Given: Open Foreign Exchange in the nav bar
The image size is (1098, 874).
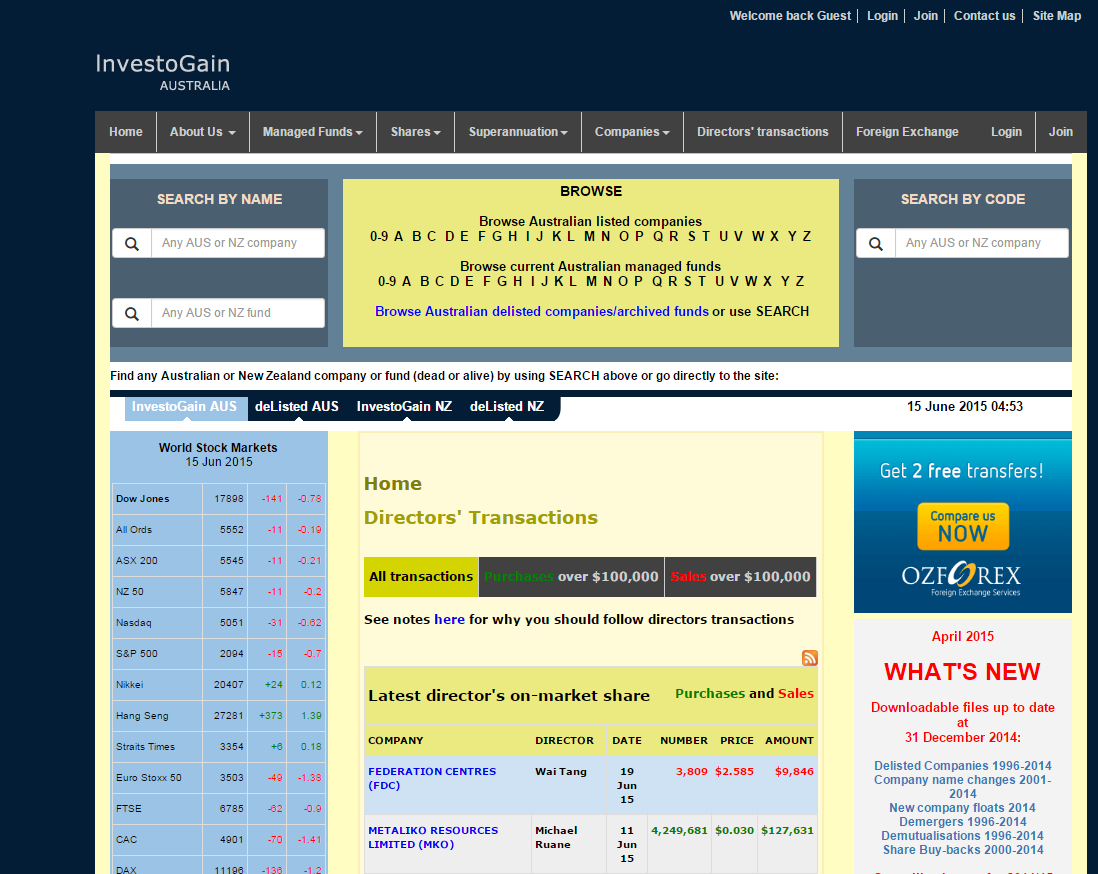Looking at the screenshot, I should (907, 132).
